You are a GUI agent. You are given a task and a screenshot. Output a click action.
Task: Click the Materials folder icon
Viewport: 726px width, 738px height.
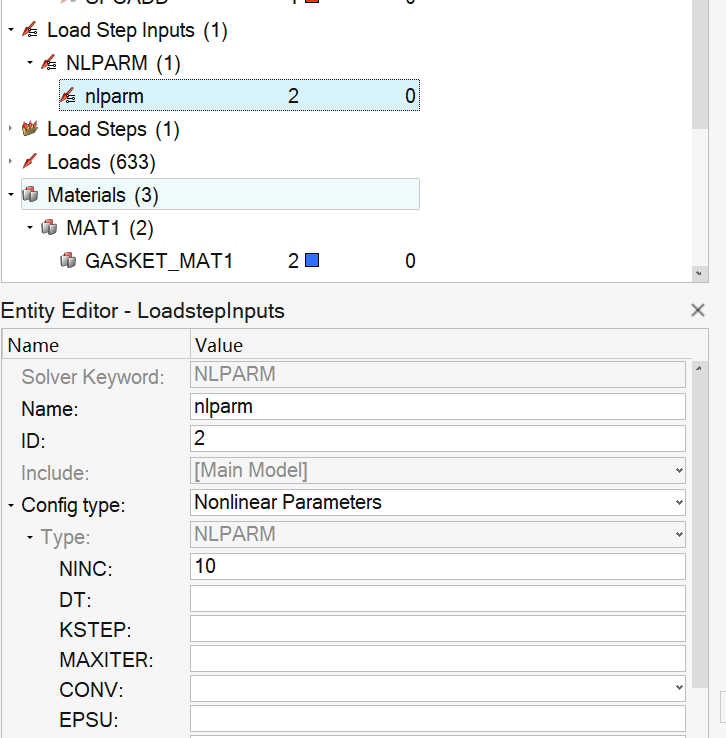tap(29, 195)
